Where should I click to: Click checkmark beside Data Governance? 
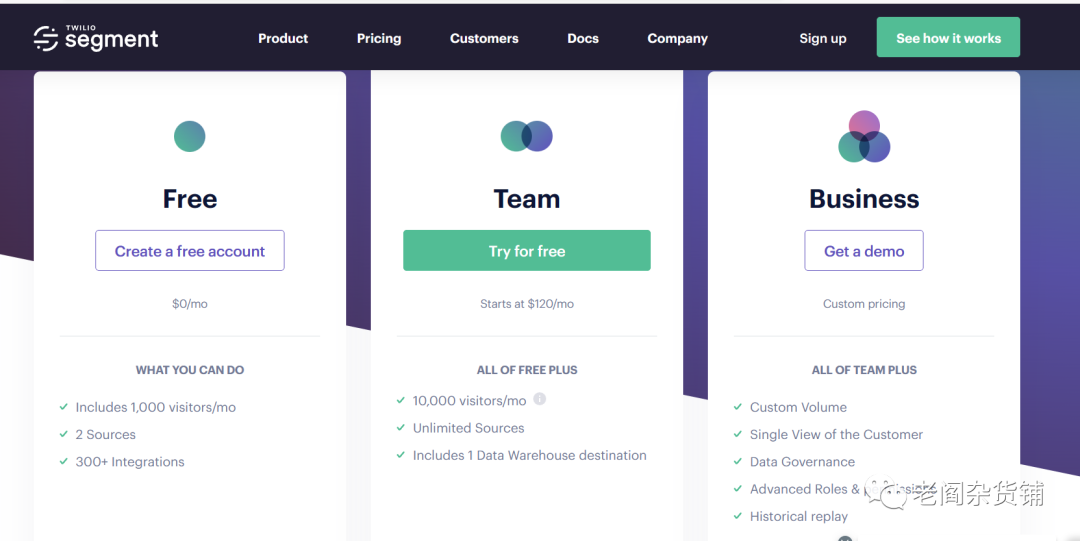click(x=738, y=461)
